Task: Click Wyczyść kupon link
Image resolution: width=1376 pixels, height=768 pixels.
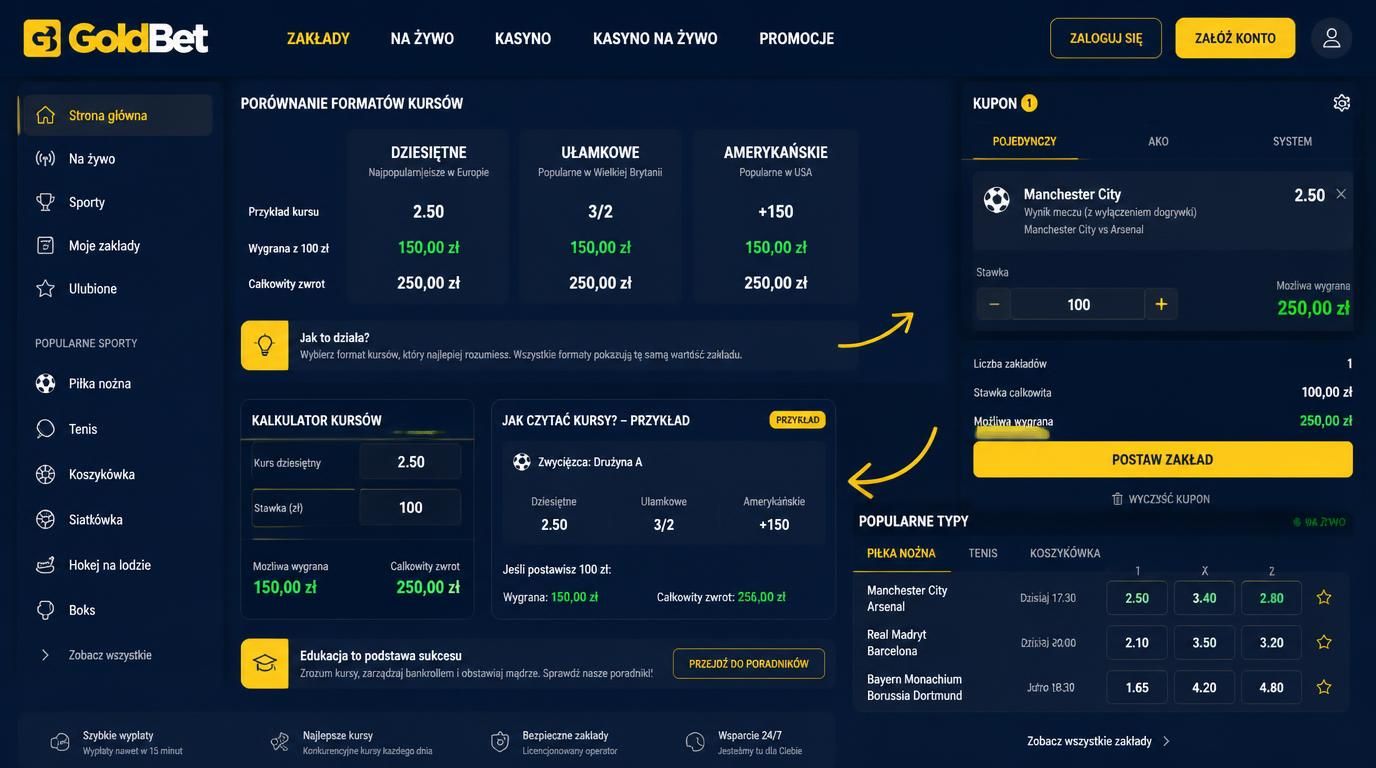Action: (x=1161, y=499)
